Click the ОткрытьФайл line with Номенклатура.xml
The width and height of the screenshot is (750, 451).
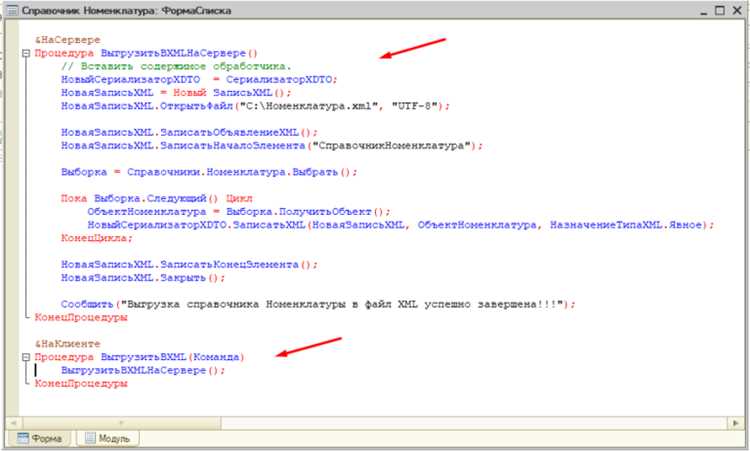tap(255, 106)
